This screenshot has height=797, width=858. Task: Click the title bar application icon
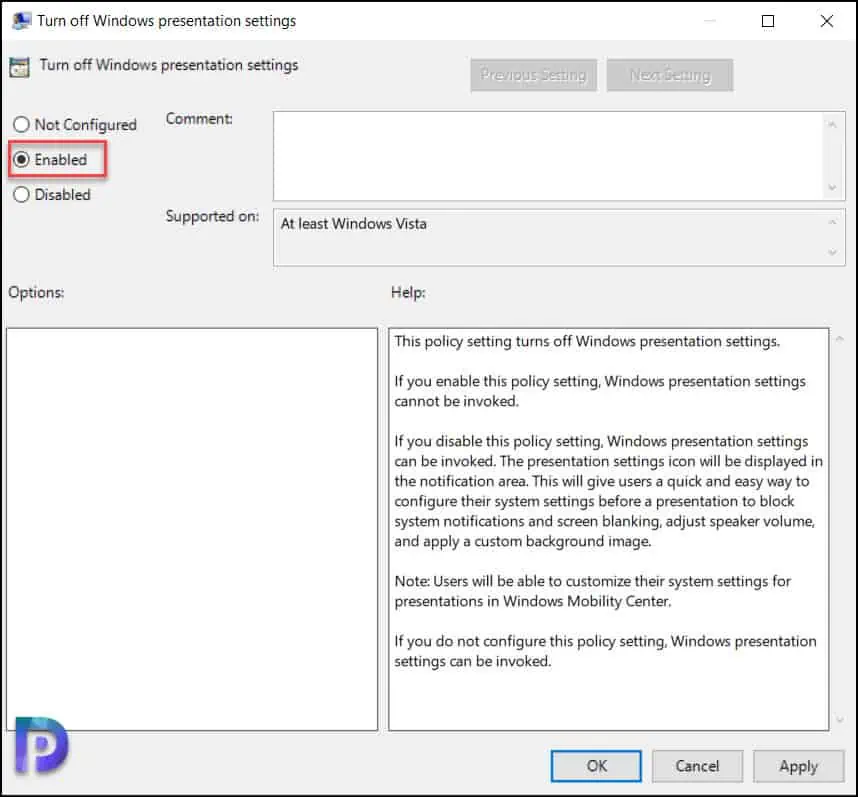[x=21, y=21]
